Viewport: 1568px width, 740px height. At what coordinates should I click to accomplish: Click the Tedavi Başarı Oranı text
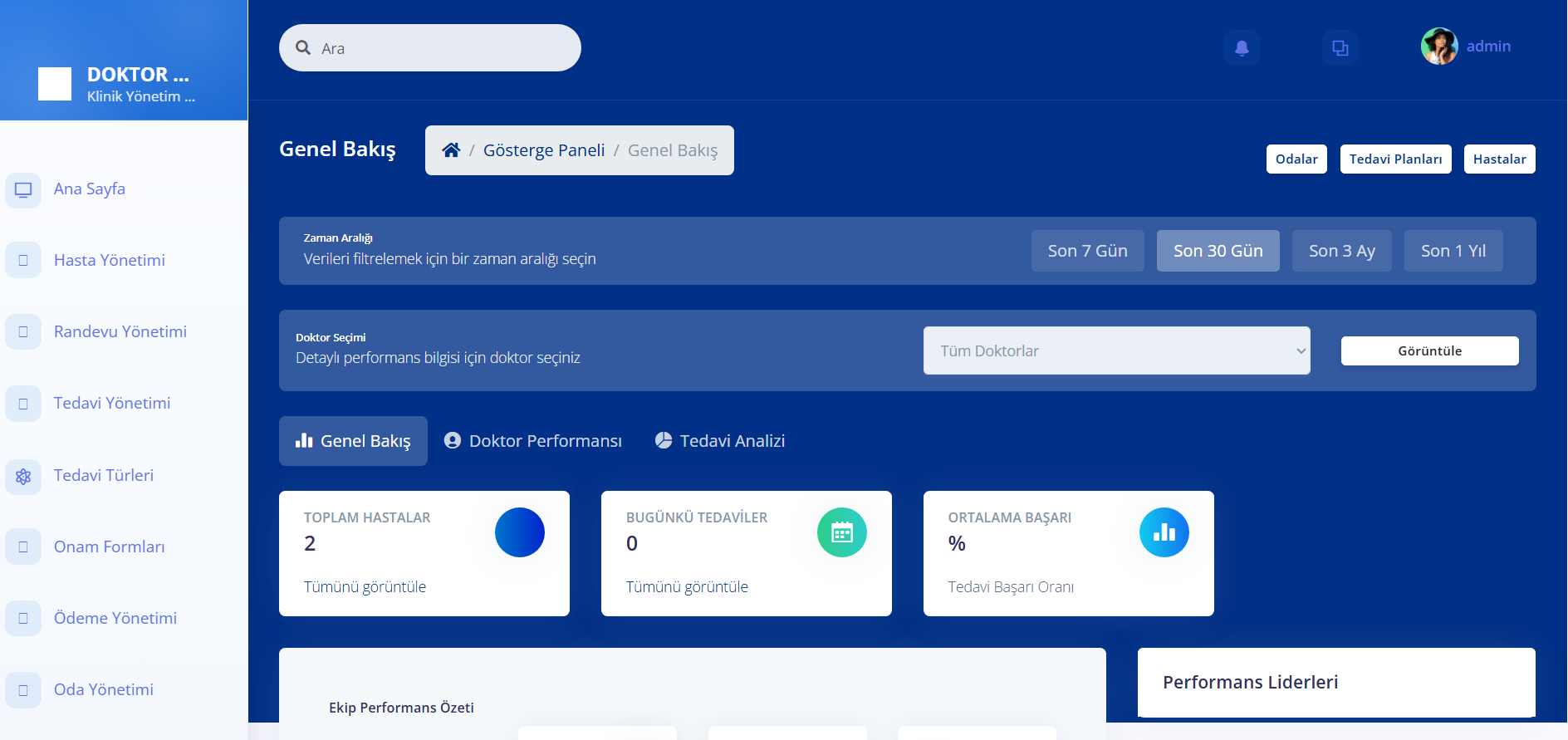1011,587
